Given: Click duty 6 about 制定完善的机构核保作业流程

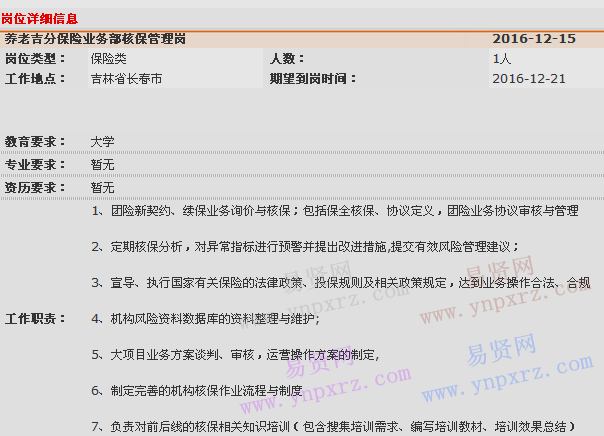Looking at the screenshot, I should pos(197,391).
